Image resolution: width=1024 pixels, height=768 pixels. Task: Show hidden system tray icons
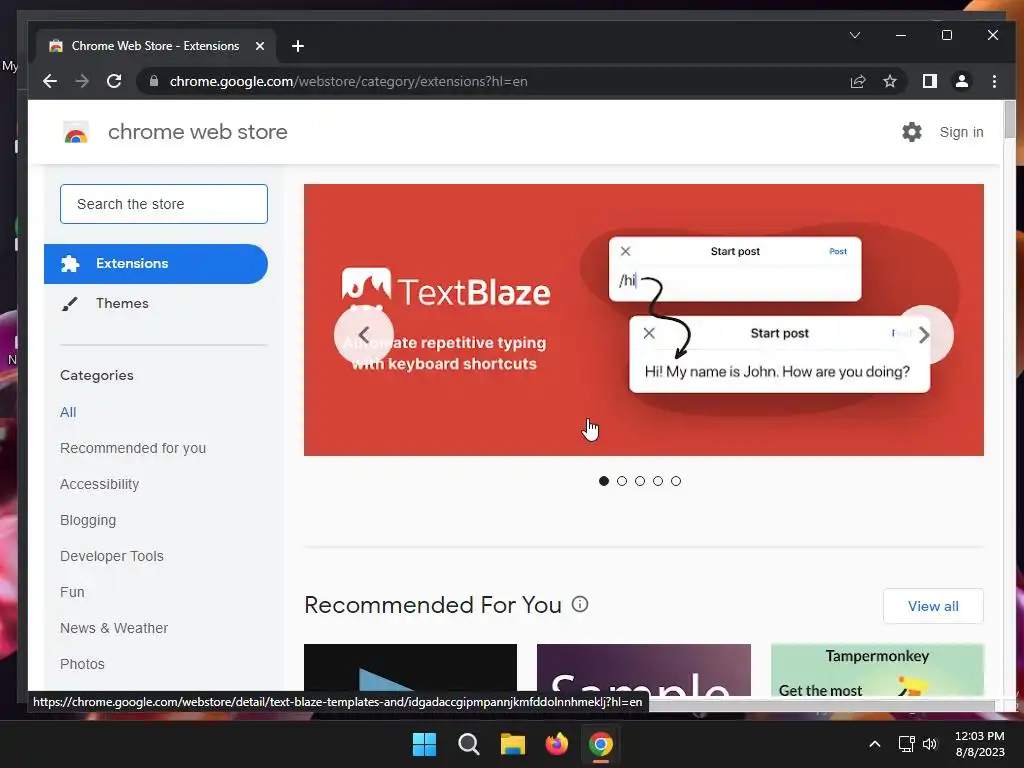pos(875,744)
